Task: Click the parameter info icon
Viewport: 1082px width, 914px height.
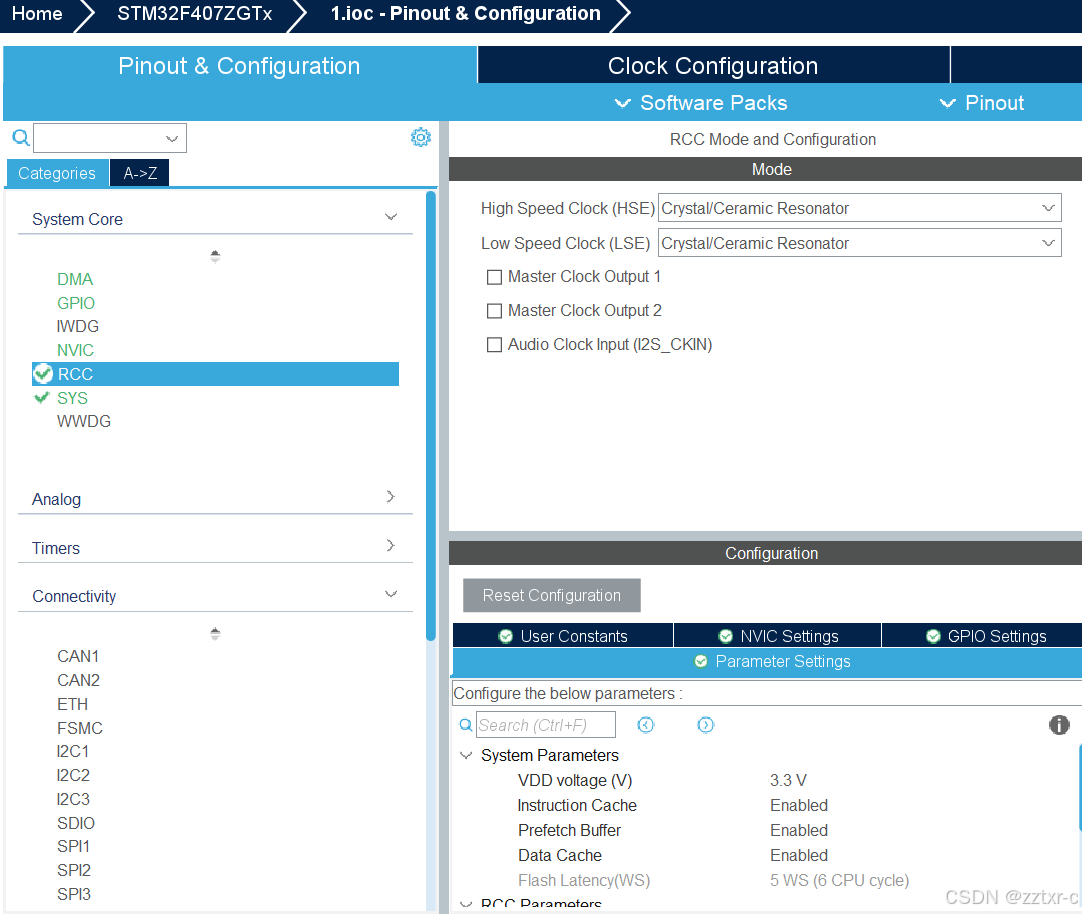Action: coord(1059,725)
